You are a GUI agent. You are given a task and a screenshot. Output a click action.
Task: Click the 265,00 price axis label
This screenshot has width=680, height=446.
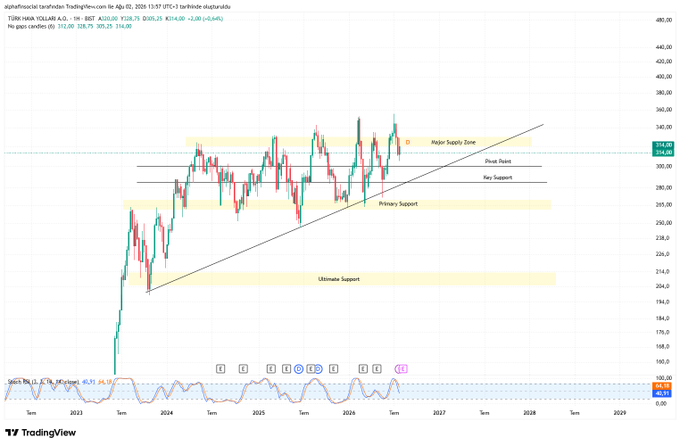pos(664,204)
